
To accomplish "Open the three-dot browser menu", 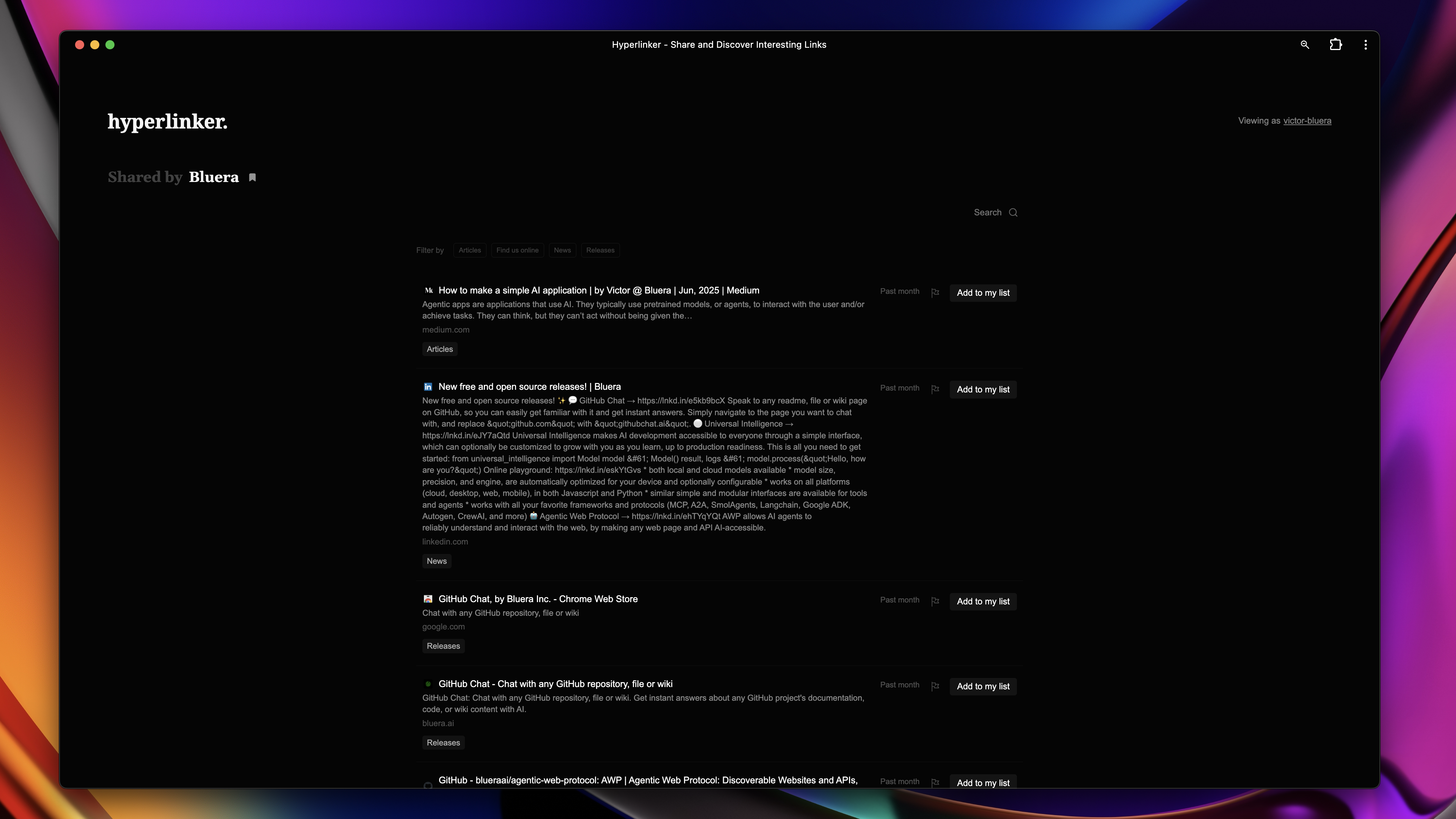I will [1365, 45].
